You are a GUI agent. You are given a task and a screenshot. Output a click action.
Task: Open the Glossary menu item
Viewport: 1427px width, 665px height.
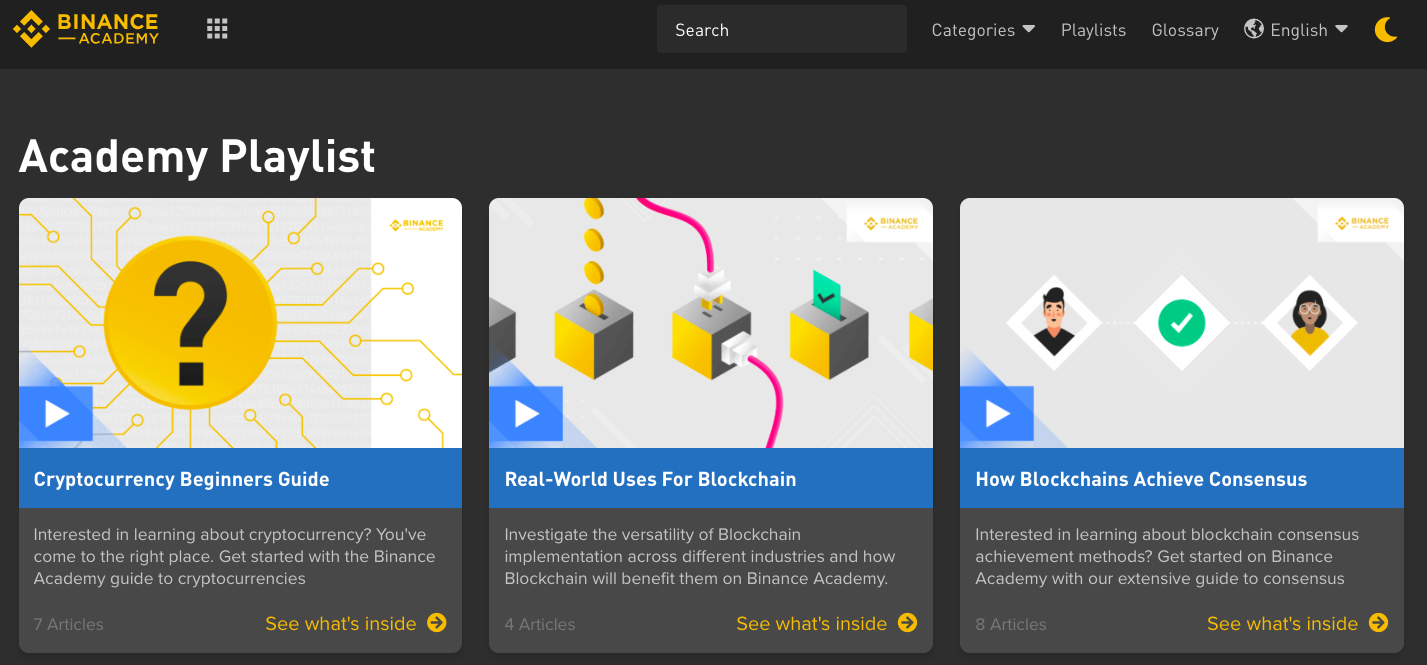pos(1185,30)
